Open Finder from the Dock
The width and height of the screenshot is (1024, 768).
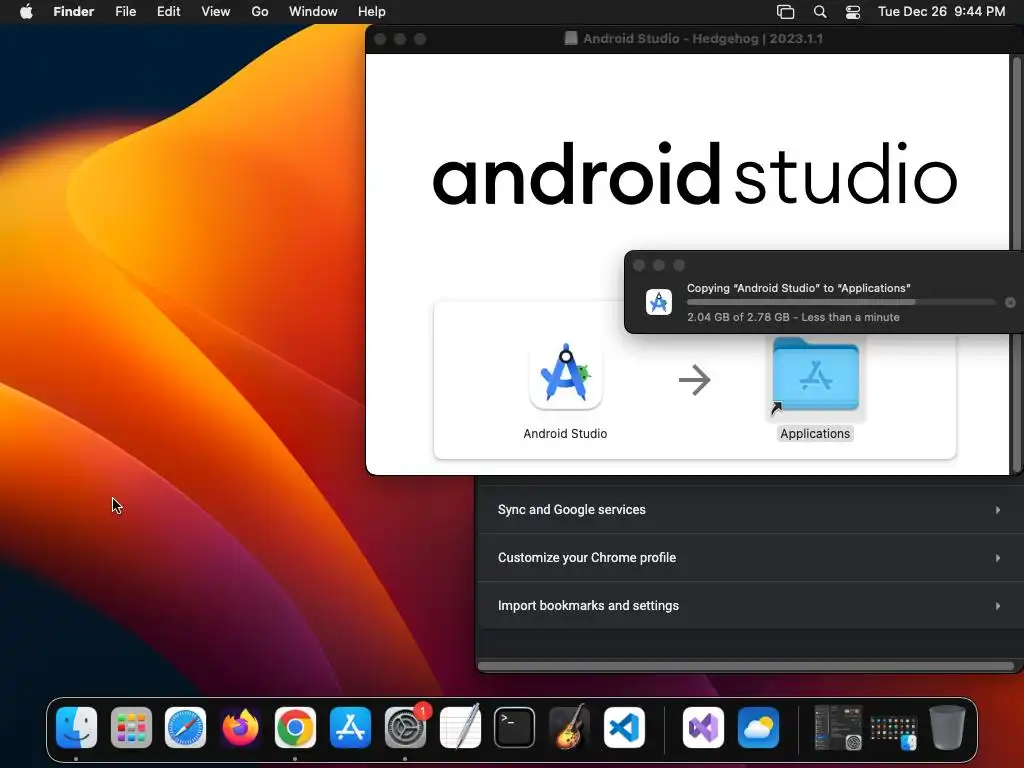click(x=76, y=728)
